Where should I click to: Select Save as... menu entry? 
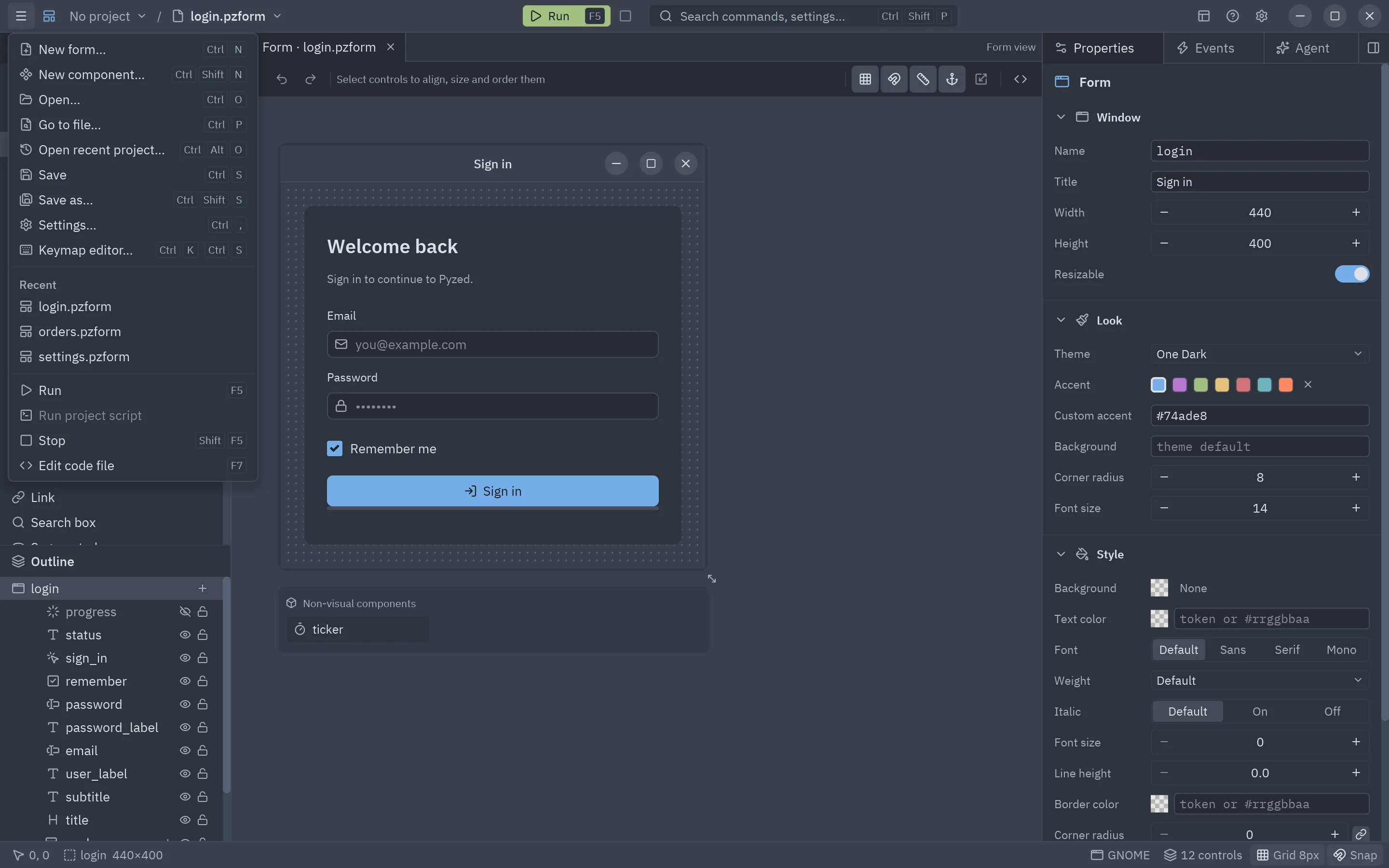tap(133, 200)
